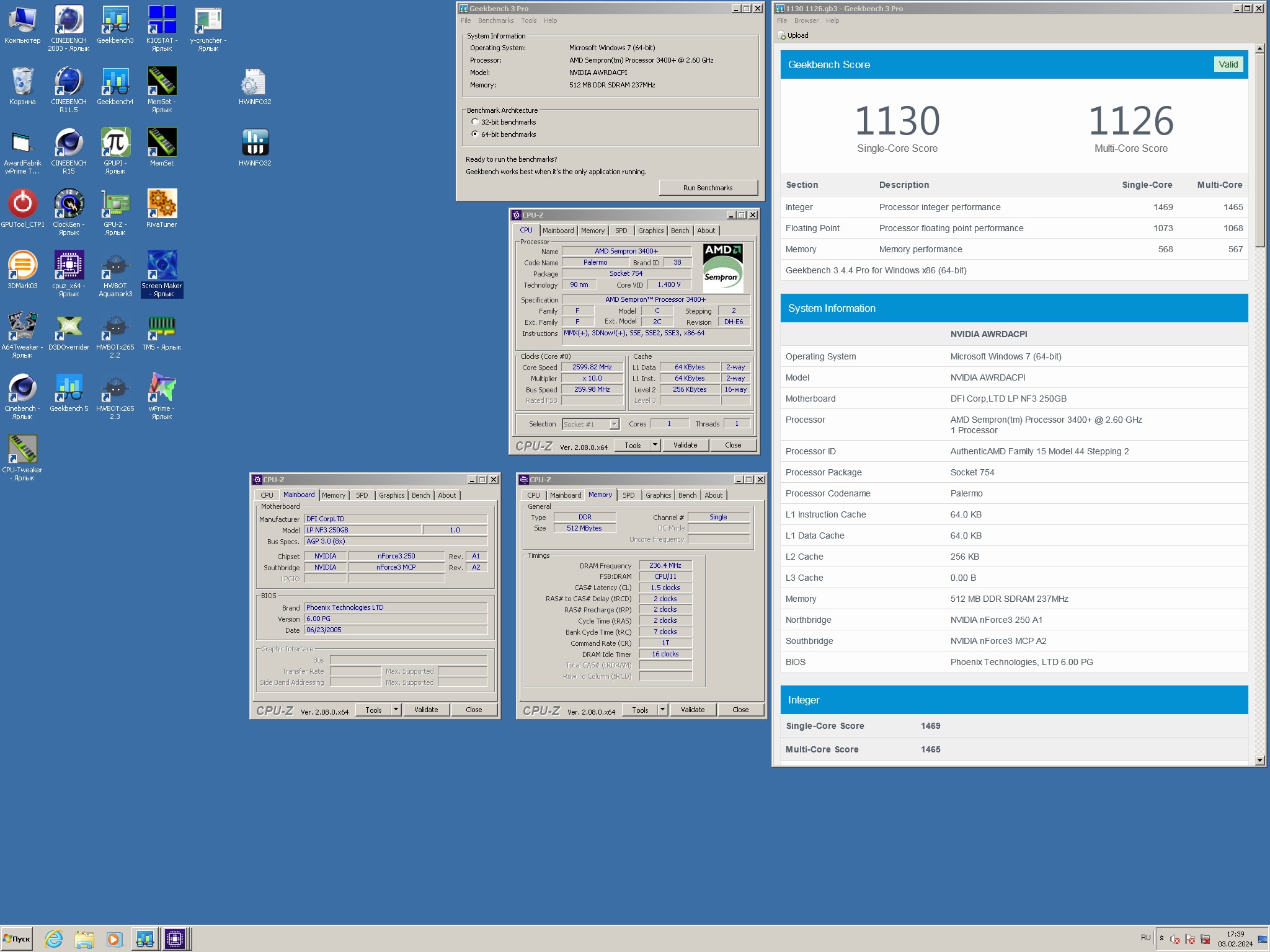Switch to About tab in Memory CPU-Z window
This screenshot has height=952, width=1270.
point(713,495)
